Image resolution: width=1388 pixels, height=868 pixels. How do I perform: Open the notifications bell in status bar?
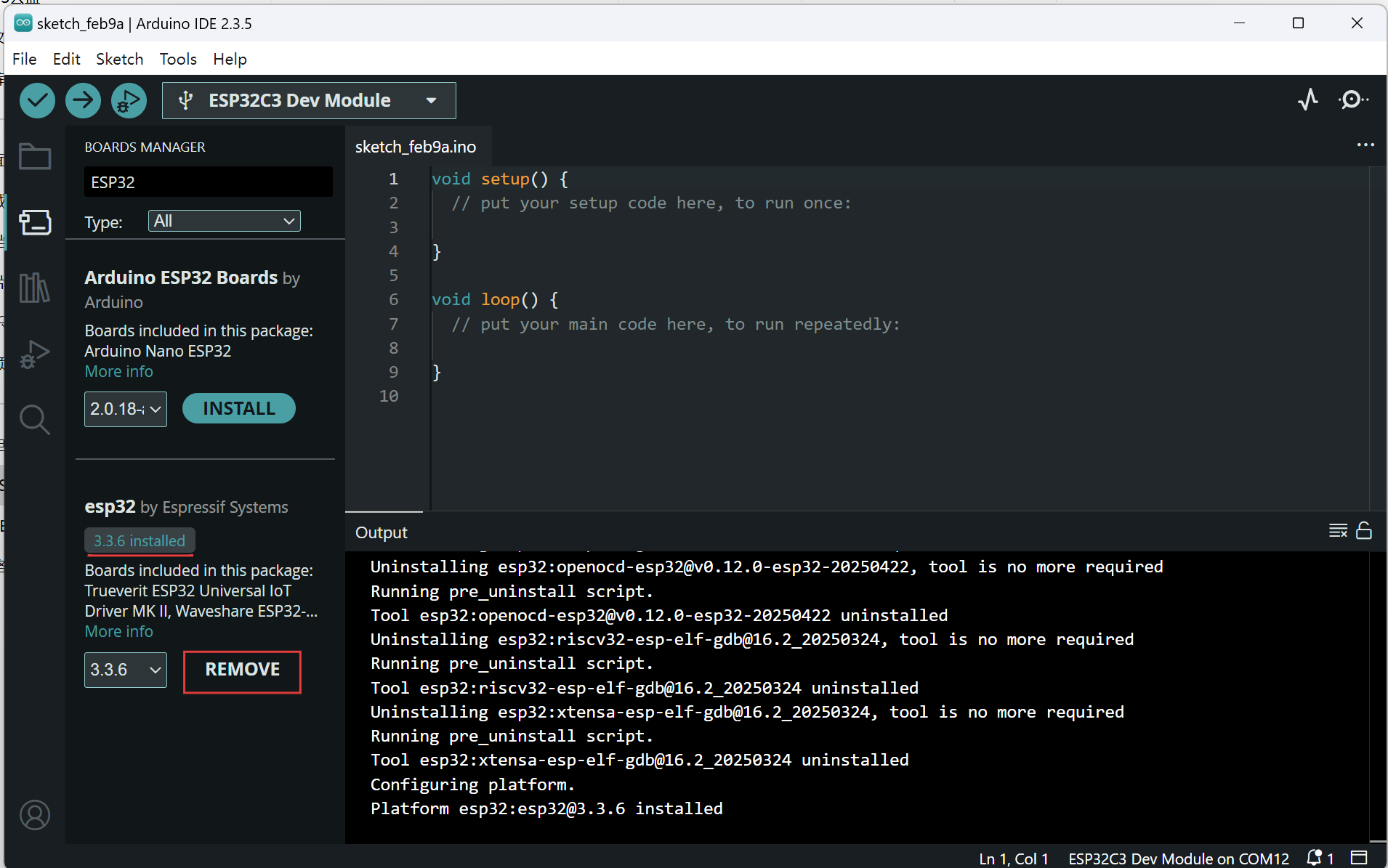[x=1315, y=858]
